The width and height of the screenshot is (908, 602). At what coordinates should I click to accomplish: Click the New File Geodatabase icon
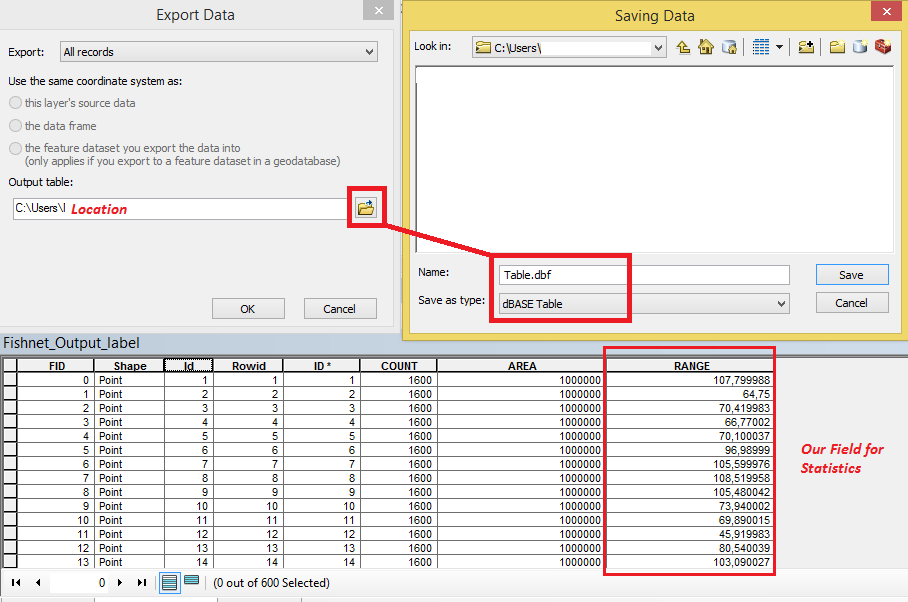point(860,47)
